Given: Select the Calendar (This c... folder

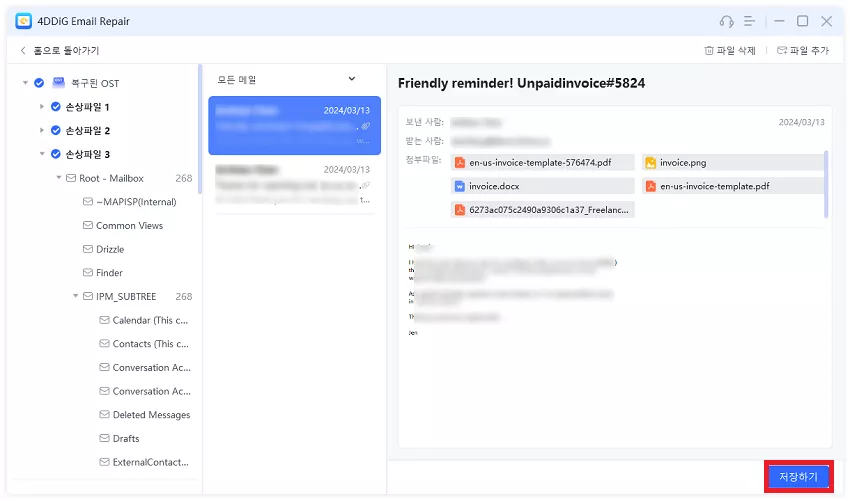Looking at the screenshot, I should tap(150, 320).
